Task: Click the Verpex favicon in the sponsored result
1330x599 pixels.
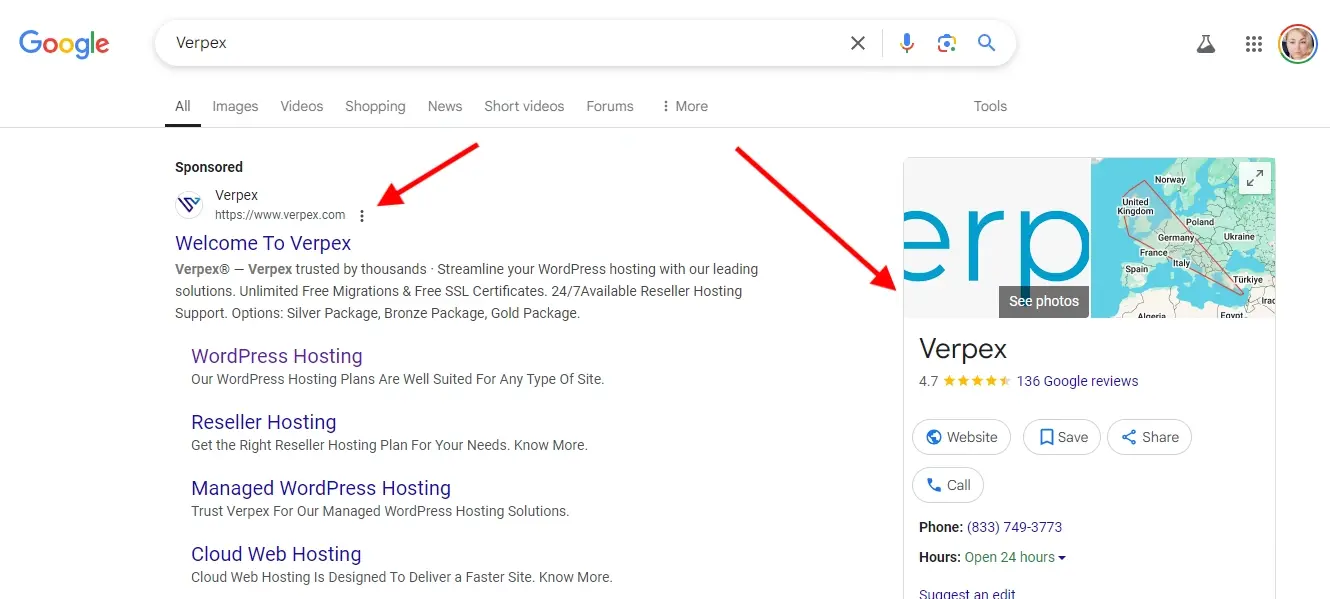Action: 189,205
